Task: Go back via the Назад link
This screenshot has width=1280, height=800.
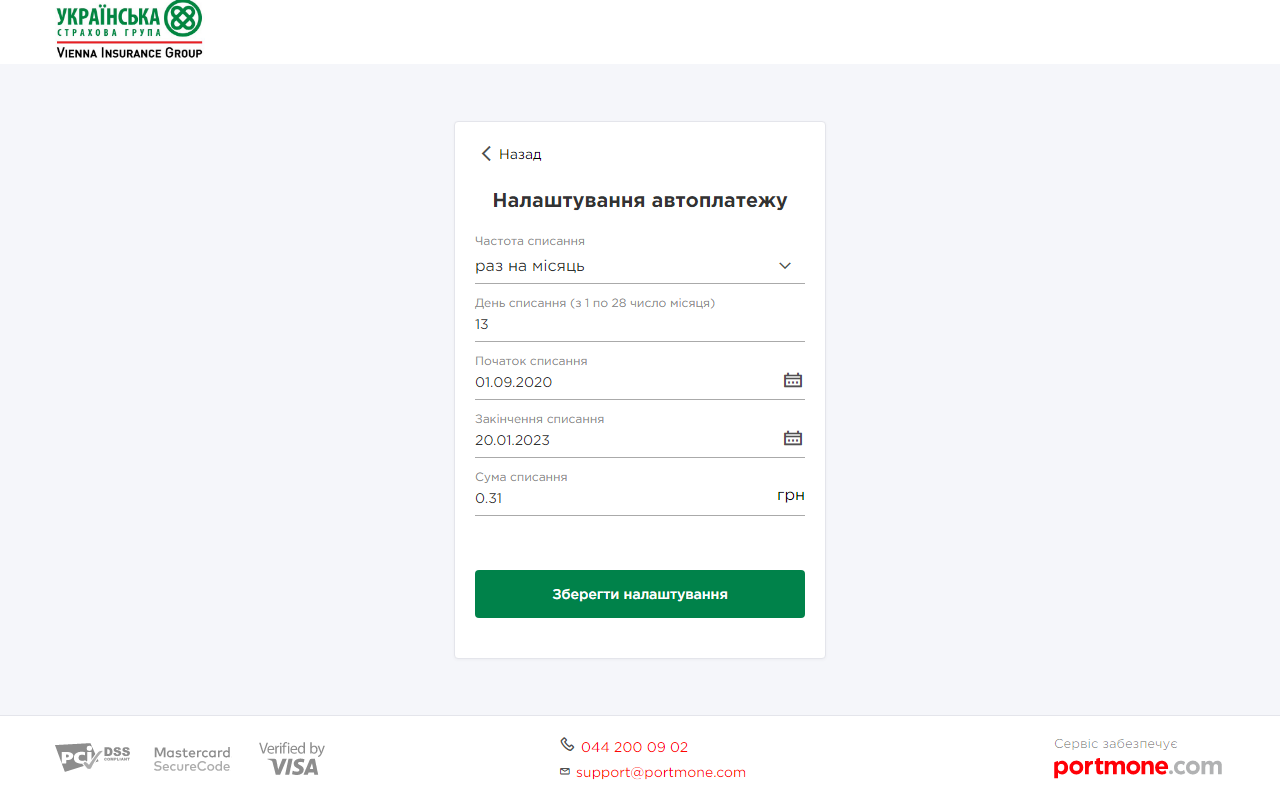Action: tap(520, 154)
